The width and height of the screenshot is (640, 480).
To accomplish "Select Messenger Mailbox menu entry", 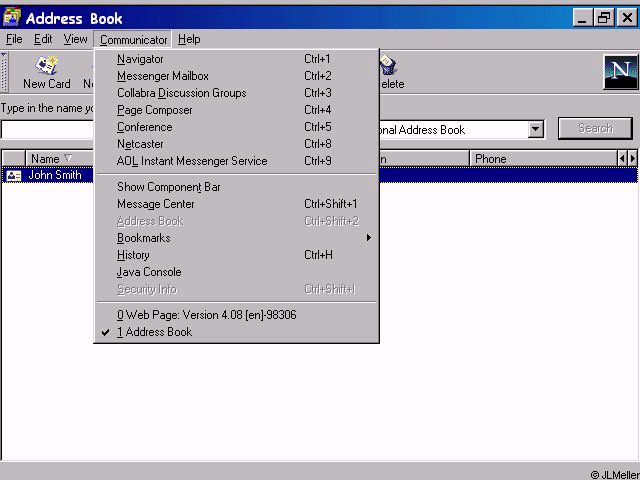I will tap(236, 76).
